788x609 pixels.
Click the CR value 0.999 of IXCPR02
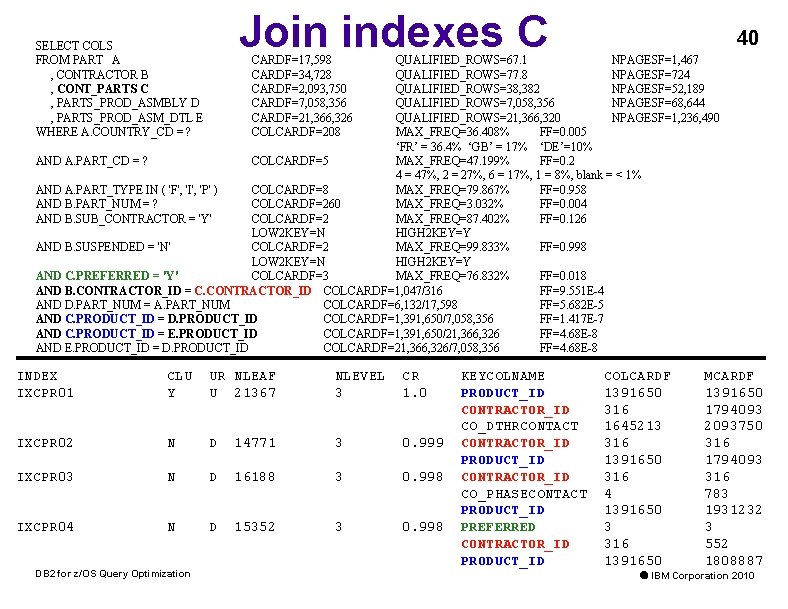point(423,443)
